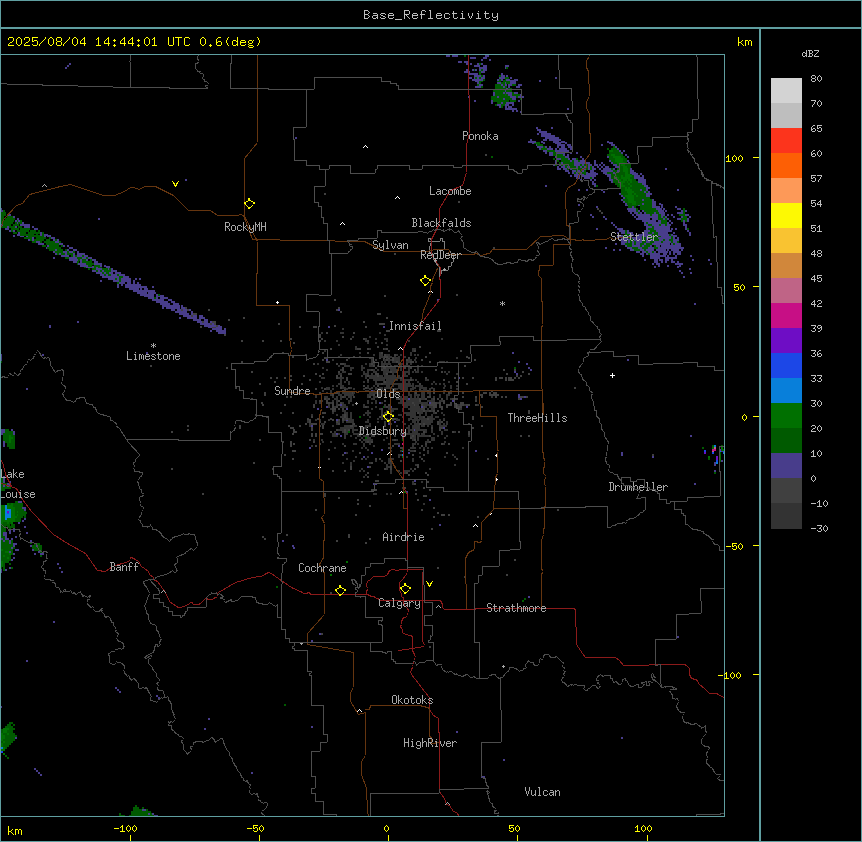Click the Drumheller city label

[x=638, y=487]
